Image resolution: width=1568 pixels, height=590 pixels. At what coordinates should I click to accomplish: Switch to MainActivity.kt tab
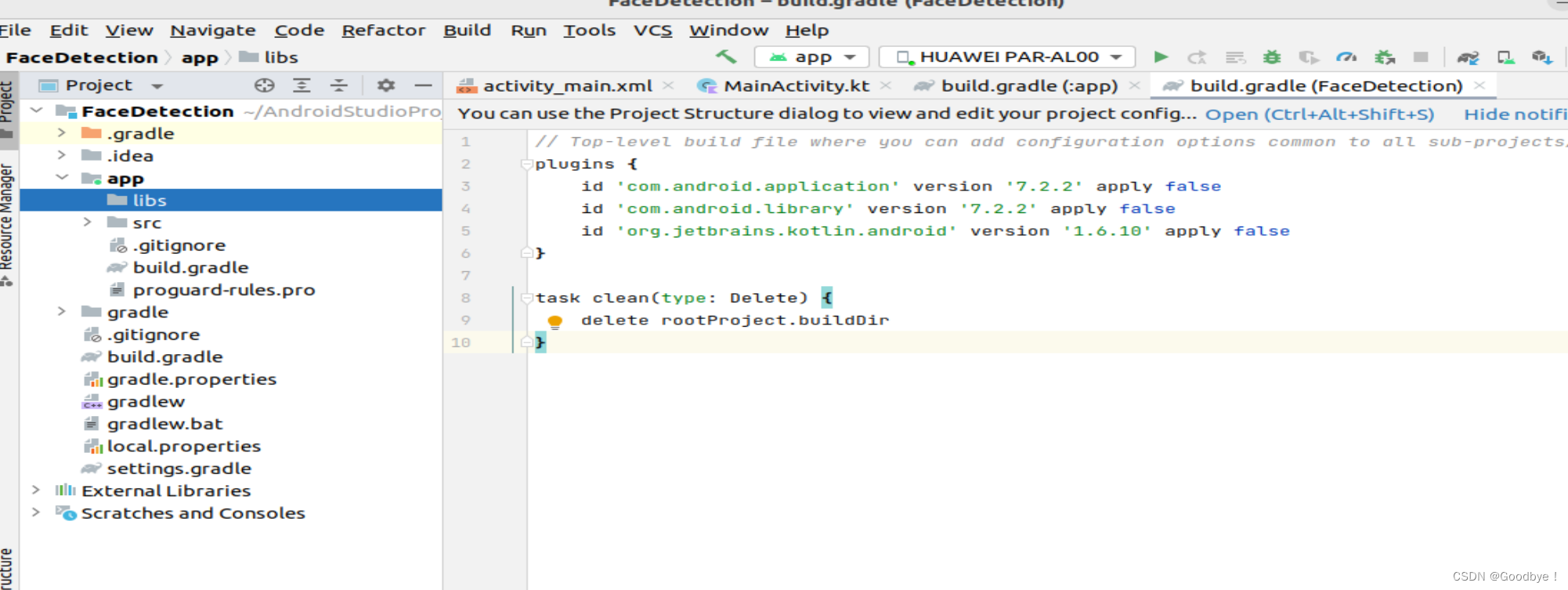pyautogui.click(x=797, y=85)
